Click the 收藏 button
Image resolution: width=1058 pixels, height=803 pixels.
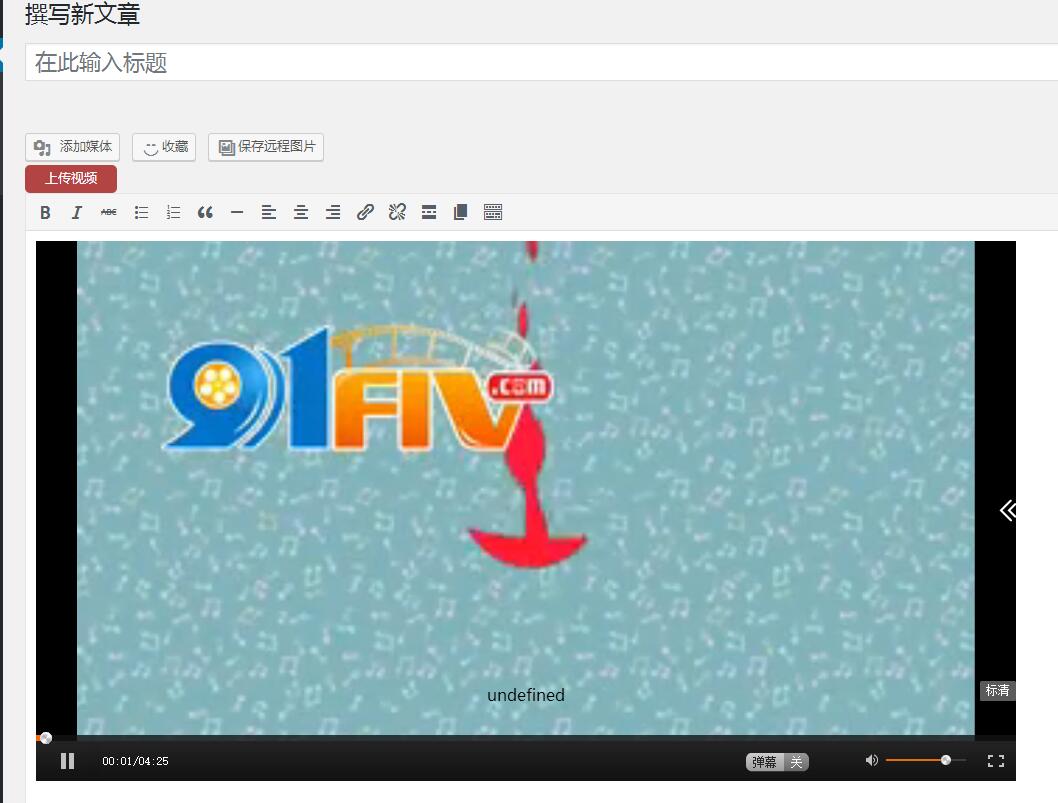pyautogui.click(x=164, y=147)
